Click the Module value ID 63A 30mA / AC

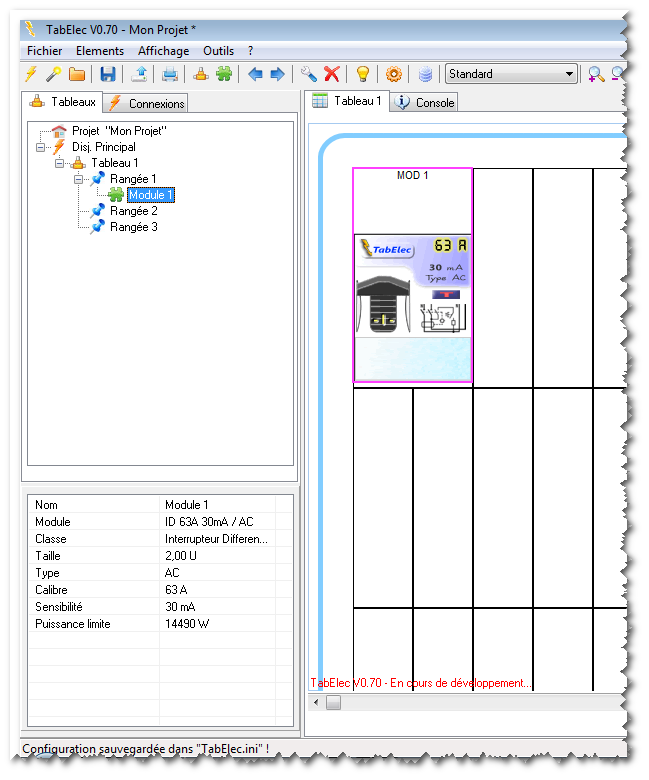pos(209,522)
